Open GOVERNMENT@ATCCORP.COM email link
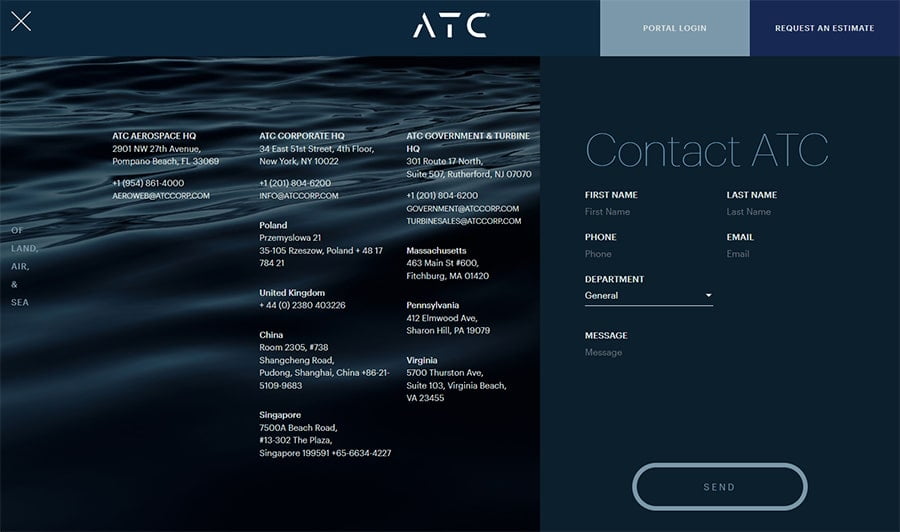The height and width of the screenshot is (532, 900). pos(462,209)
